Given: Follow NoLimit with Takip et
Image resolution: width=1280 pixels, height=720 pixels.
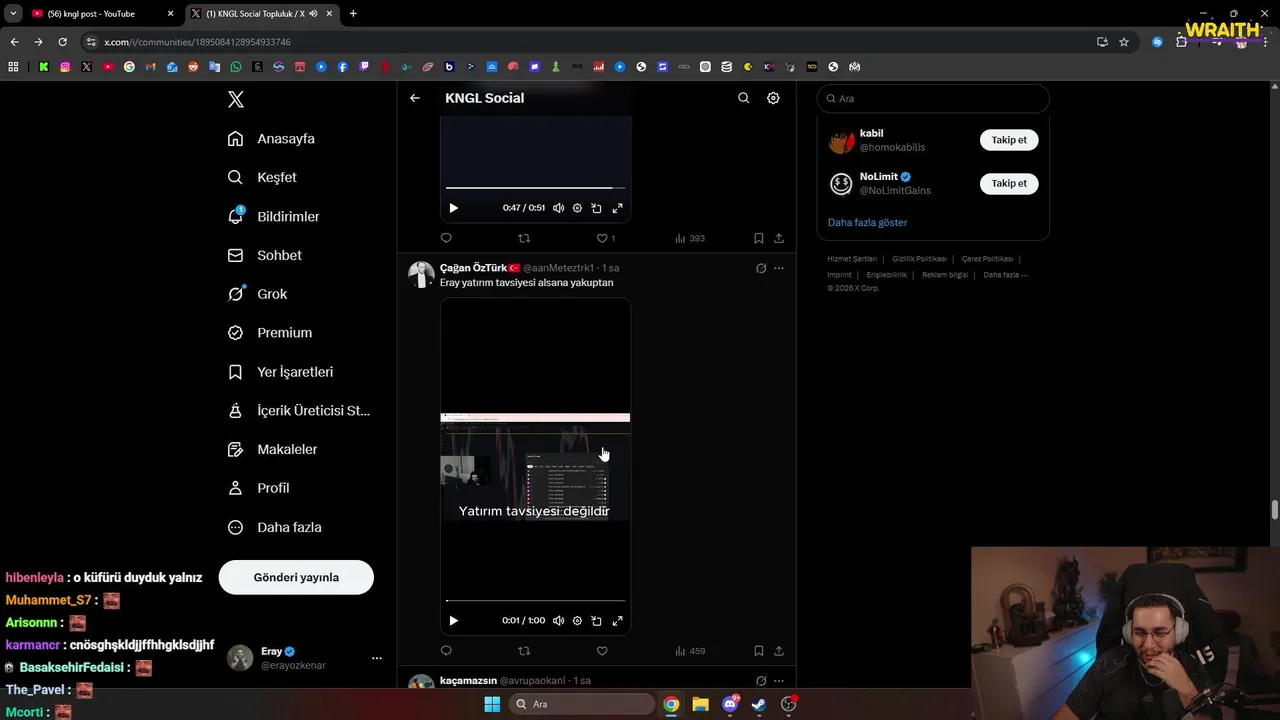Looking at the screenshot, I should 1009,183.
